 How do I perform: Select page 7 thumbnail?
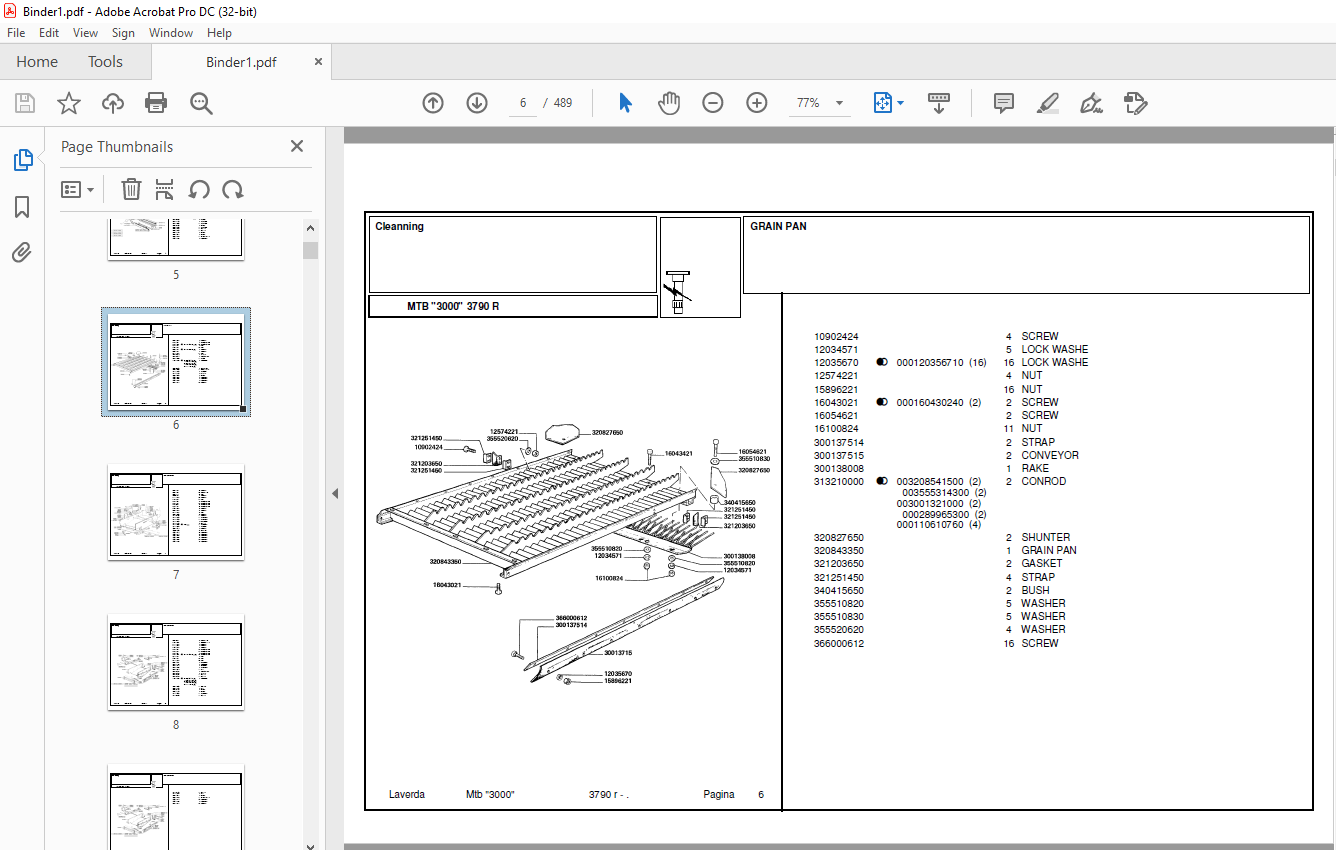176,511
